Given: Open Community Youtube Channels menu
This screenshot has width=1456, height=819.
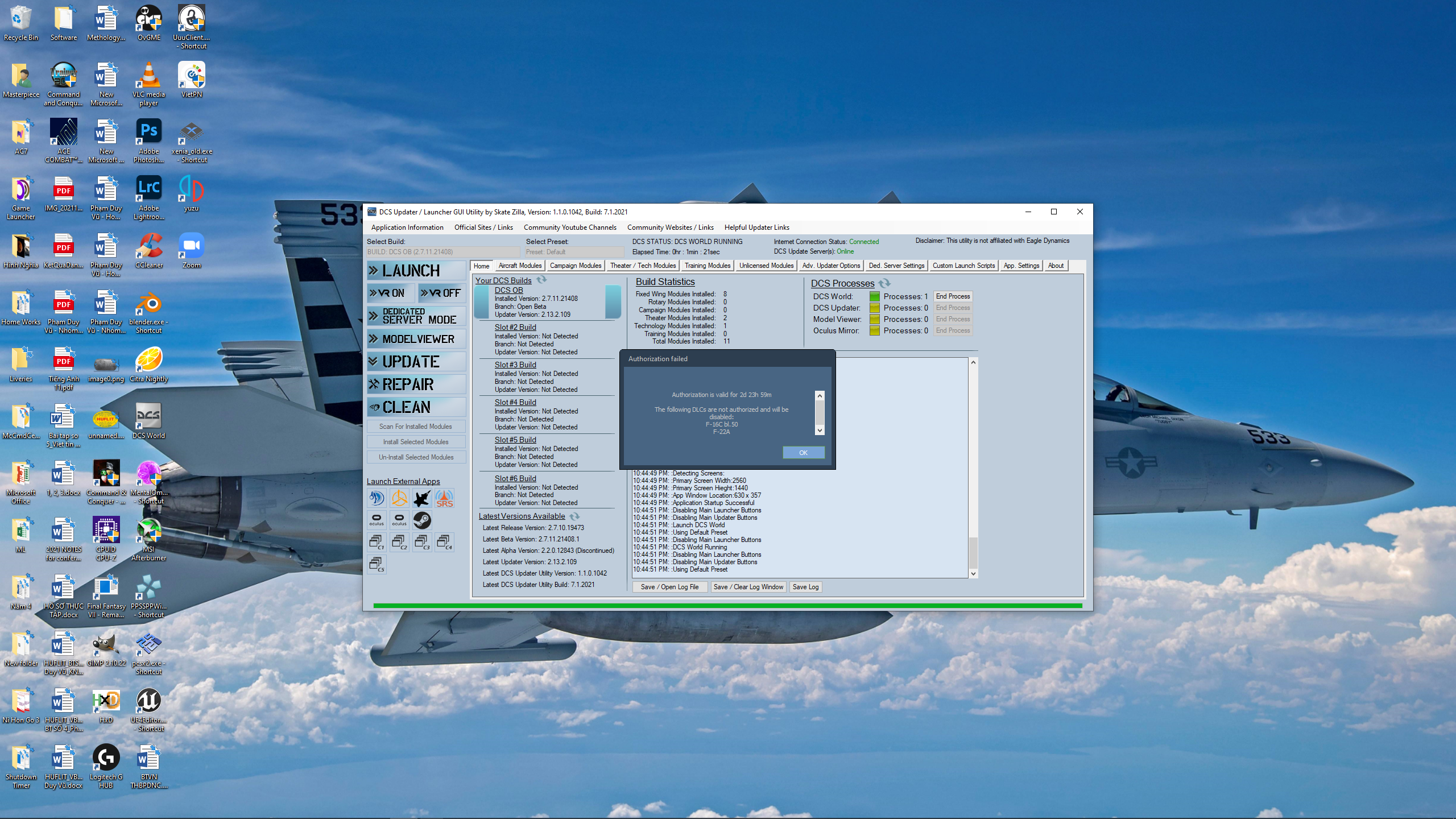Looking at the screenshot, I should 570,227.
